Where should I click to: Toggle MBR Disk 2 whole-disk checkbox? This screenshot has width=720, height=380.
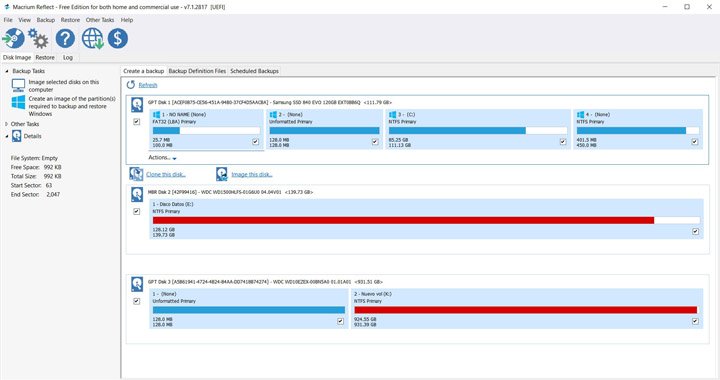(136, 212)
